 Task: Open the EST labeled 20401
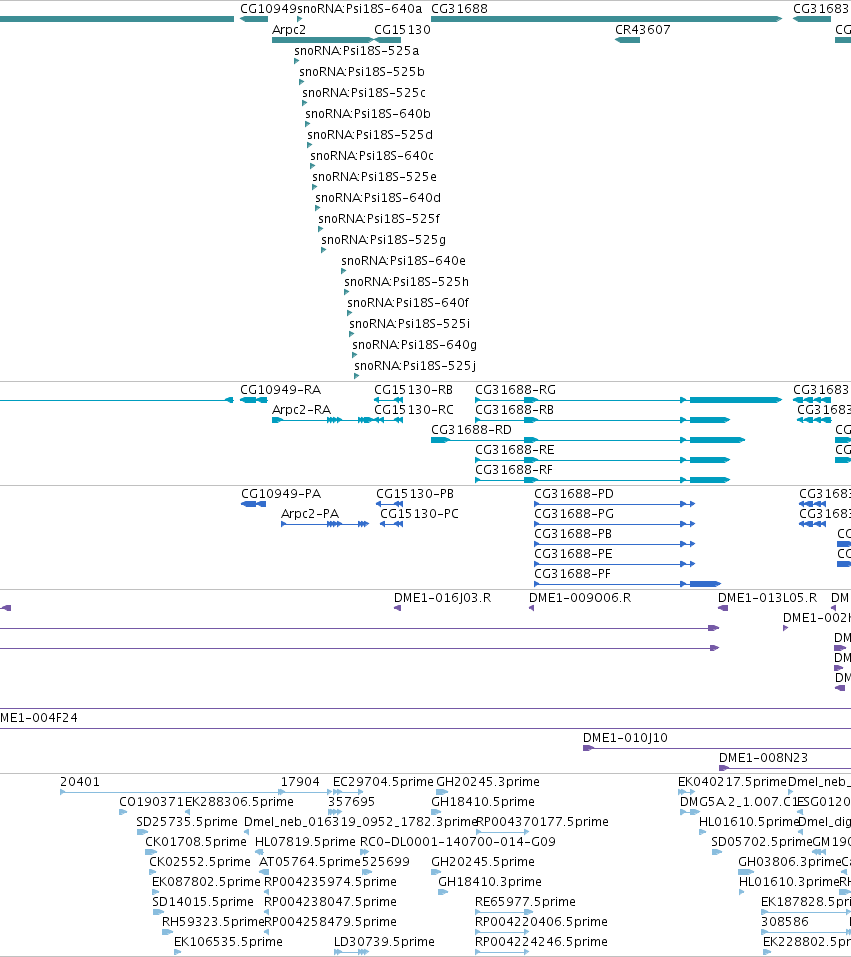pos(79,781)
